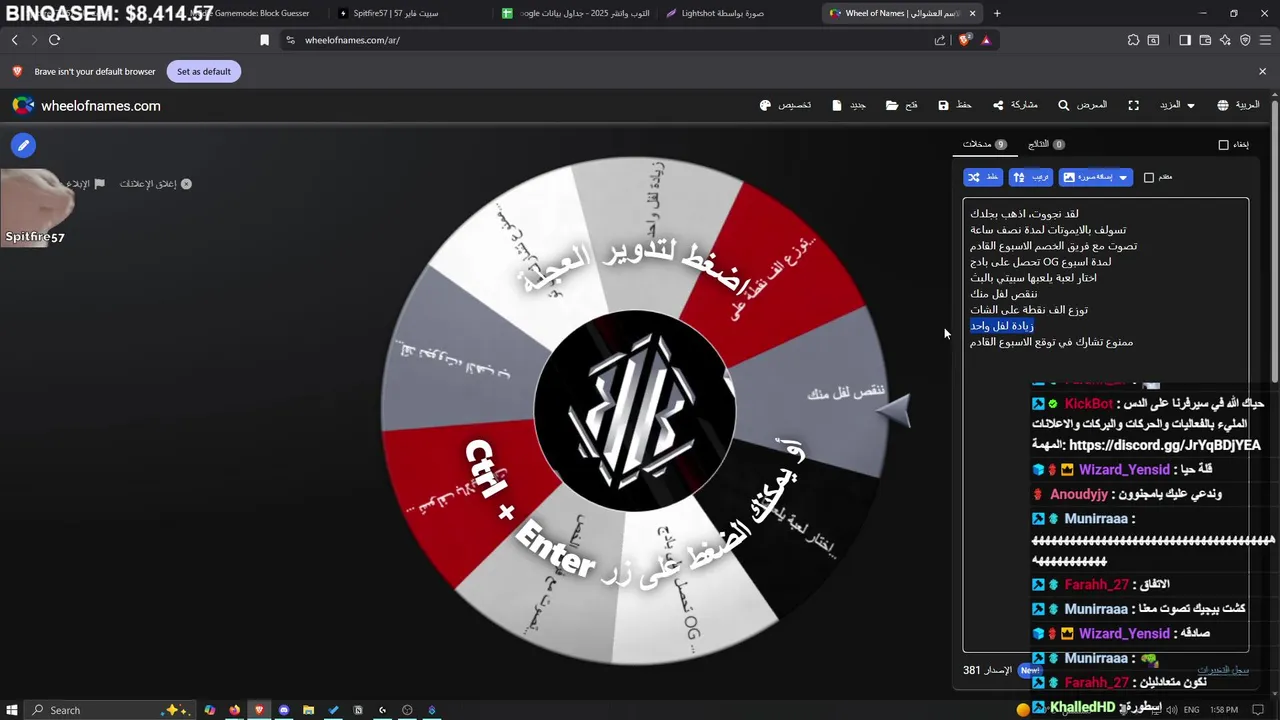The width and height of the screenshot is (1280, 720).
Task: Toggle the browser sidebar panel icon
Action: (1185, 40)
